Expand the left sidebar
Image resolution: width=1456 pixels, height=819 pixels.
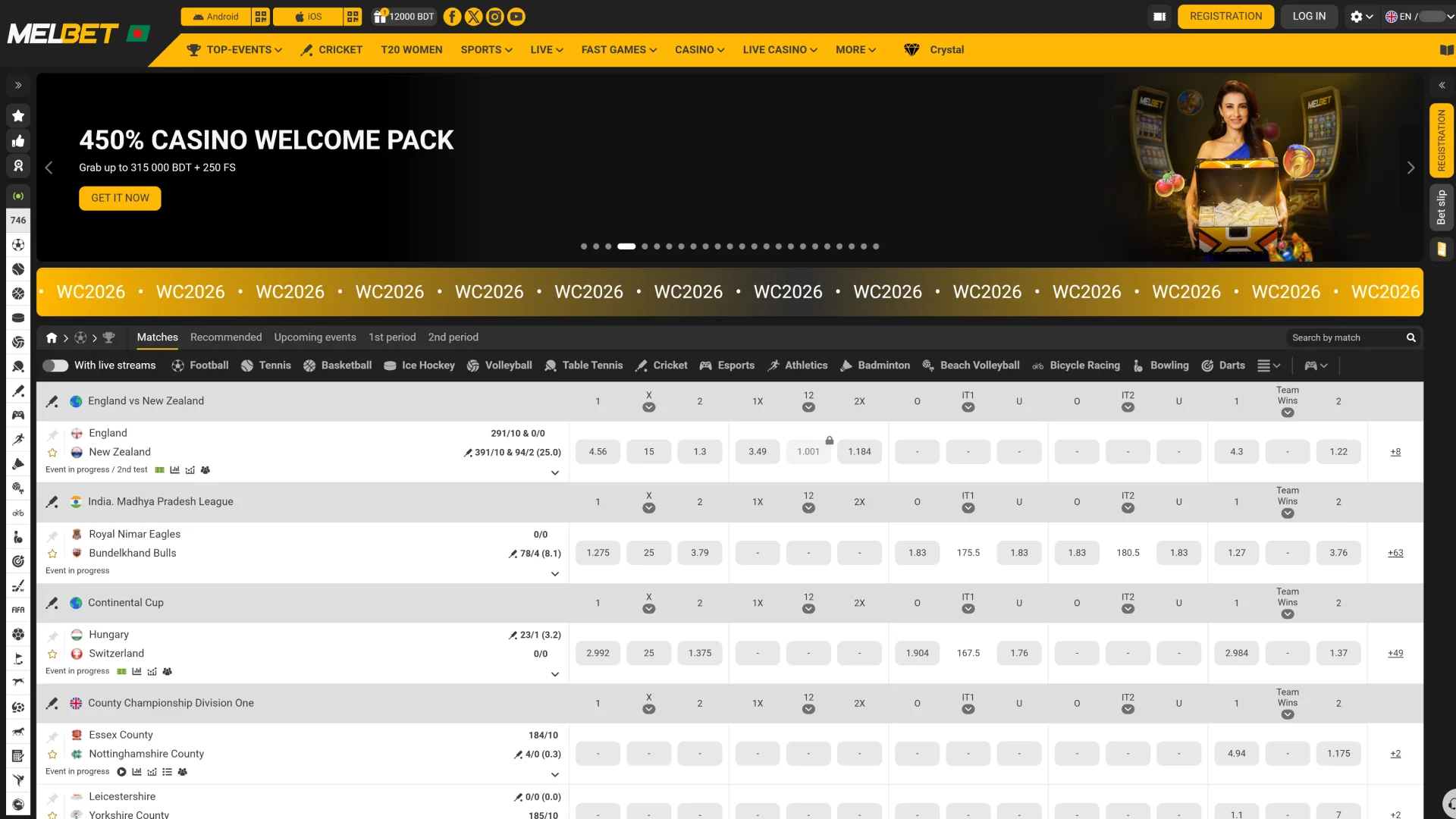click(x=18, y=86)
